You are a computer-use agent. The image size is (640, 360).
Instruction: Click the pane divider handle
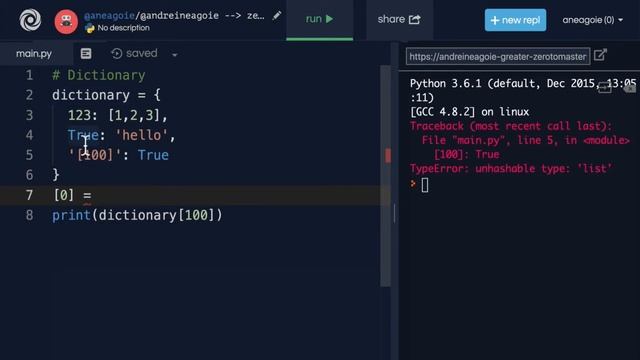pyautogui.click(x=394, y=213)
